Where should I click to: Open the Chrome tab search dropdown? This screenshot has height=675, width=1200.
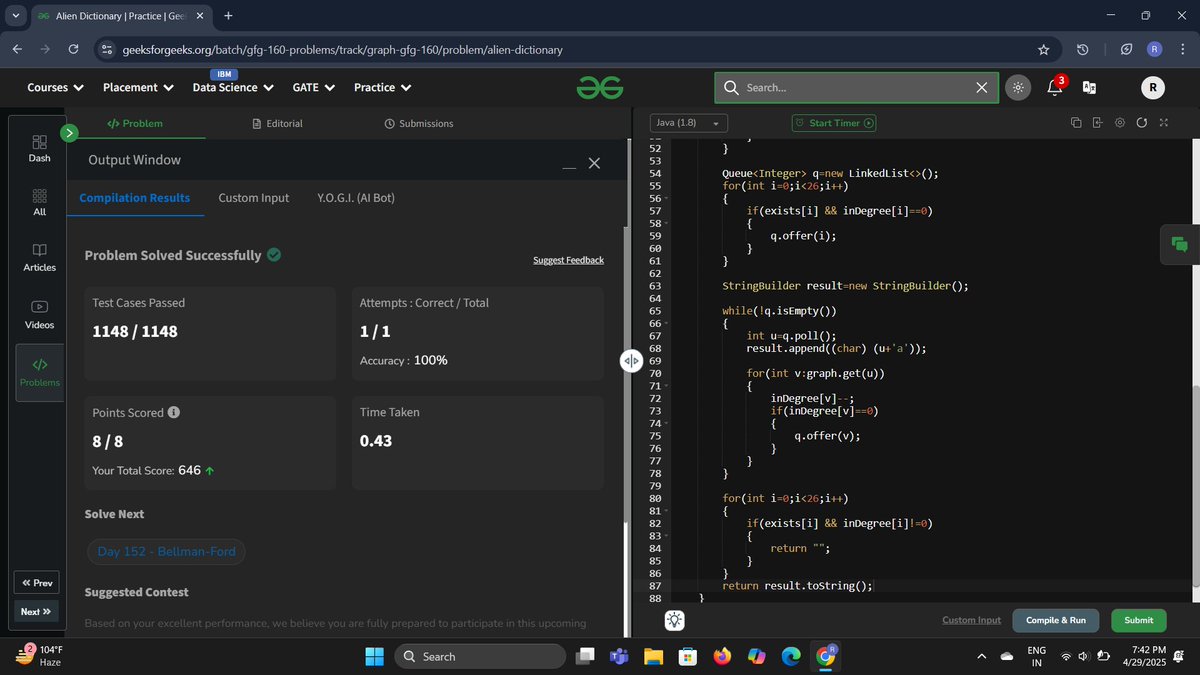point(15,16)
